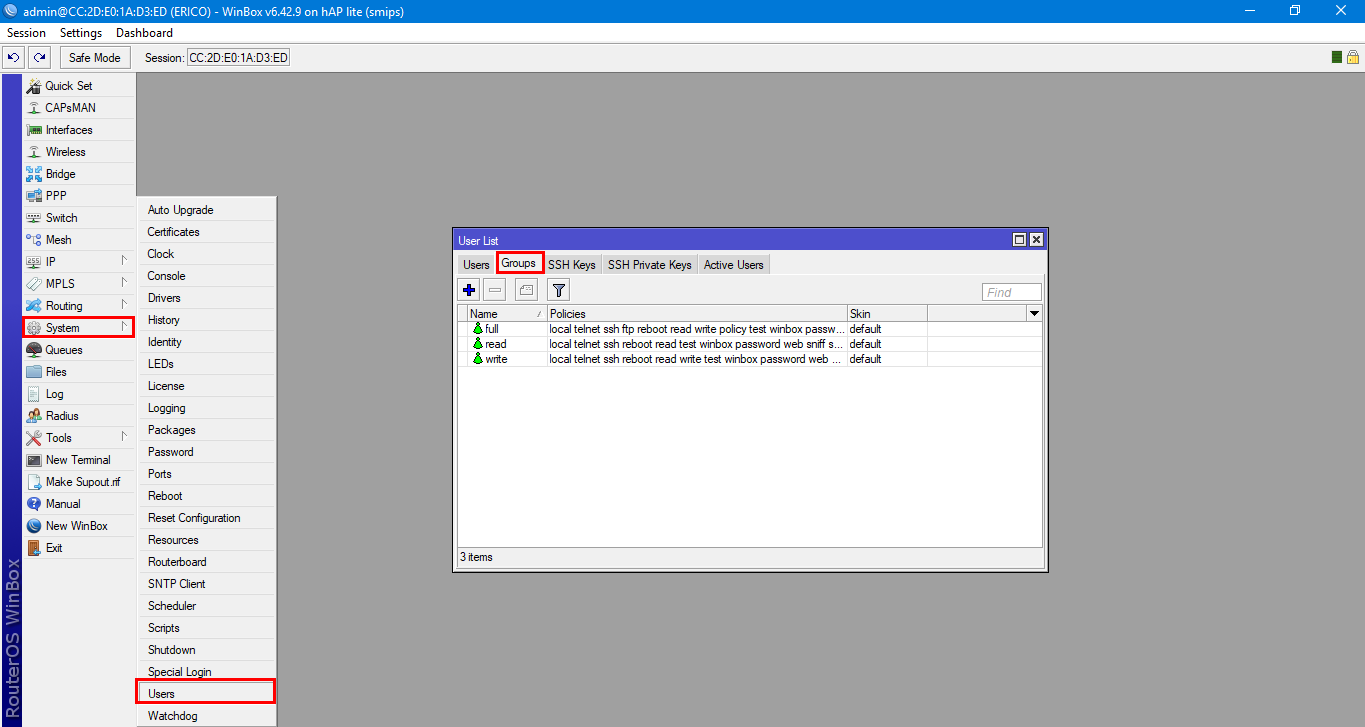Viewport: 1365px width, 727px height.
Task: Click the Find search field
Action: pos(1012,292)
